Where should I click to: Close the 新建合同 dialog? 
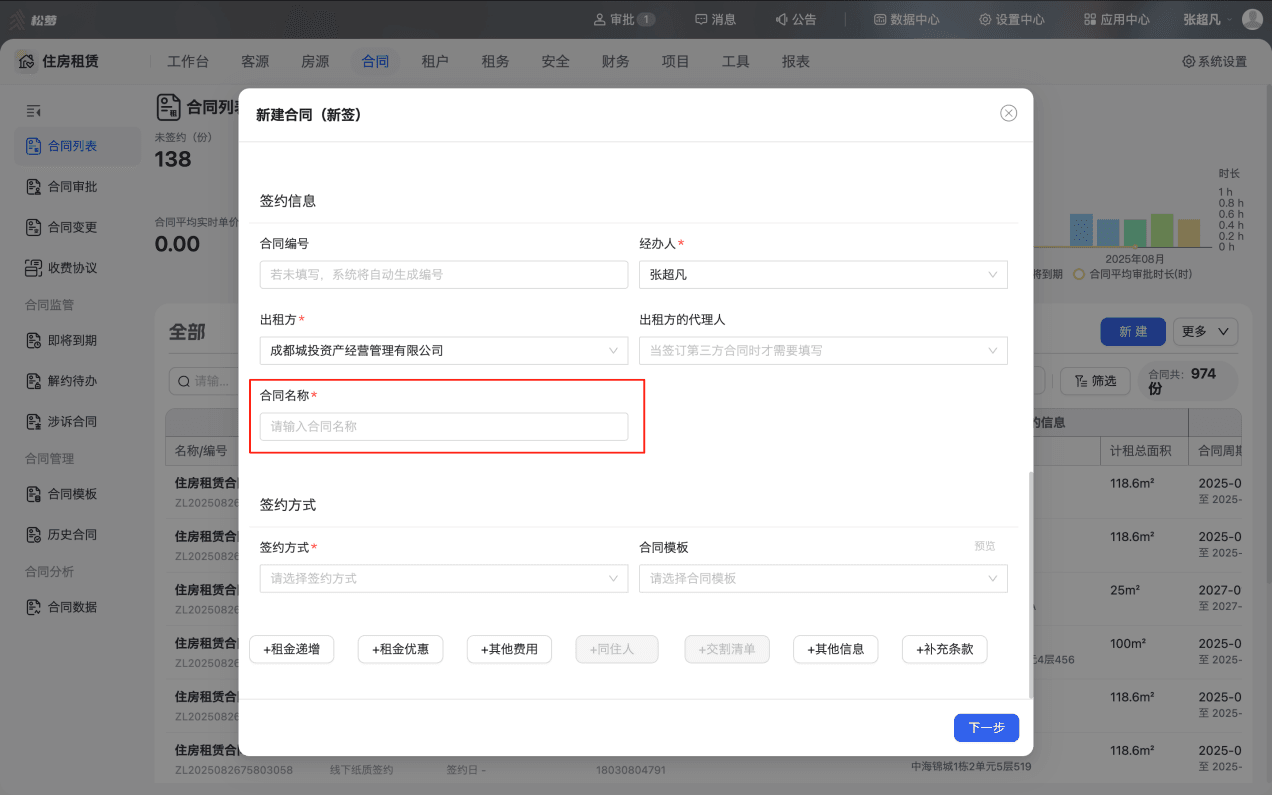(x=1009, y=113)
